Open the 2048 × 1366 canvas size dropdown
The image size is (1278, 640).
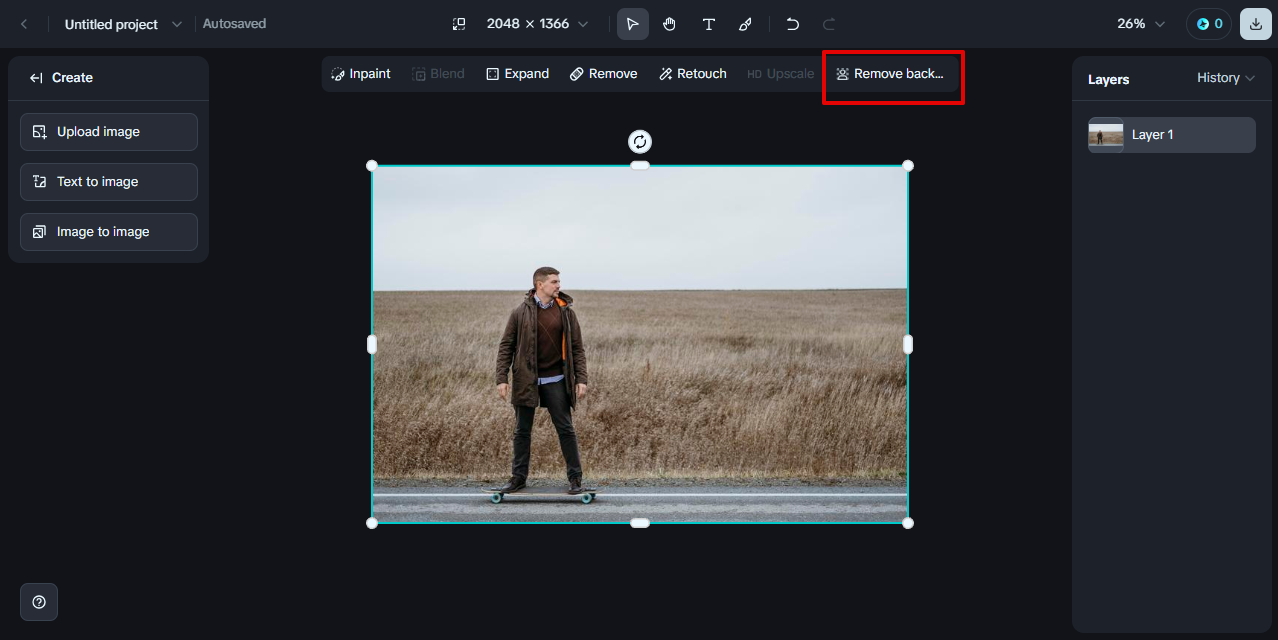[x=537, y=24]
